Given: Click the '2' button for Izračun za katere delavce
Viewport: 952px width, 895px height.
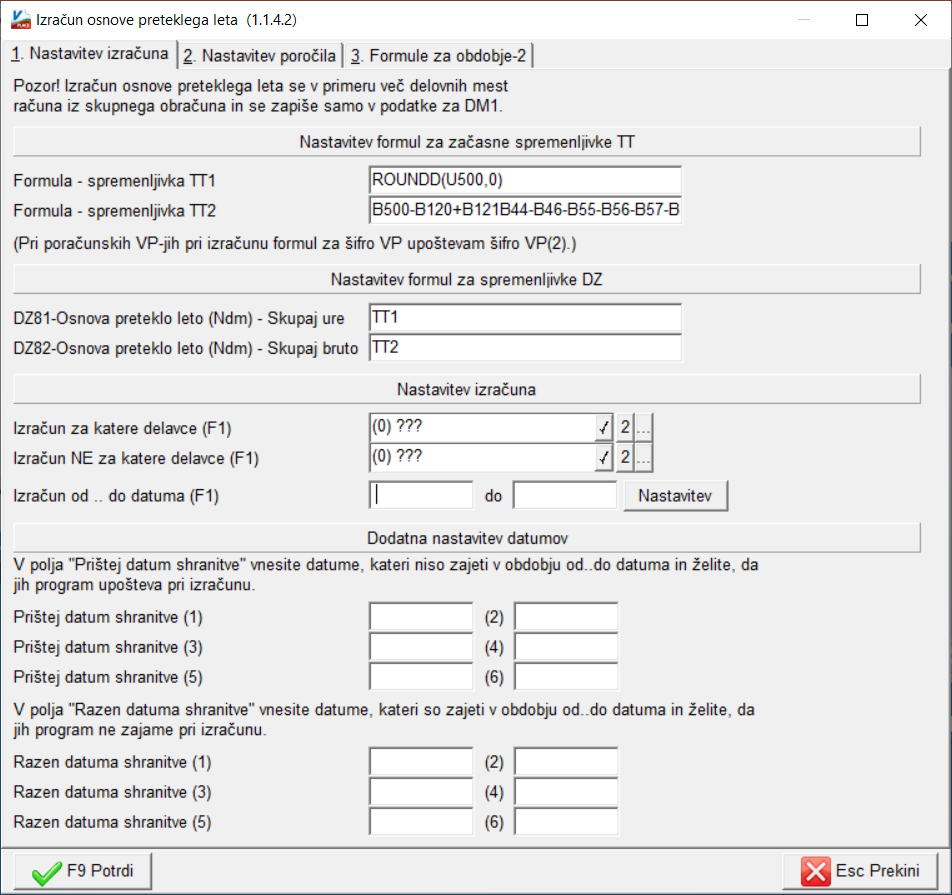Looking at the screenshot, I should pyautogui.click(x=625, y=427).
